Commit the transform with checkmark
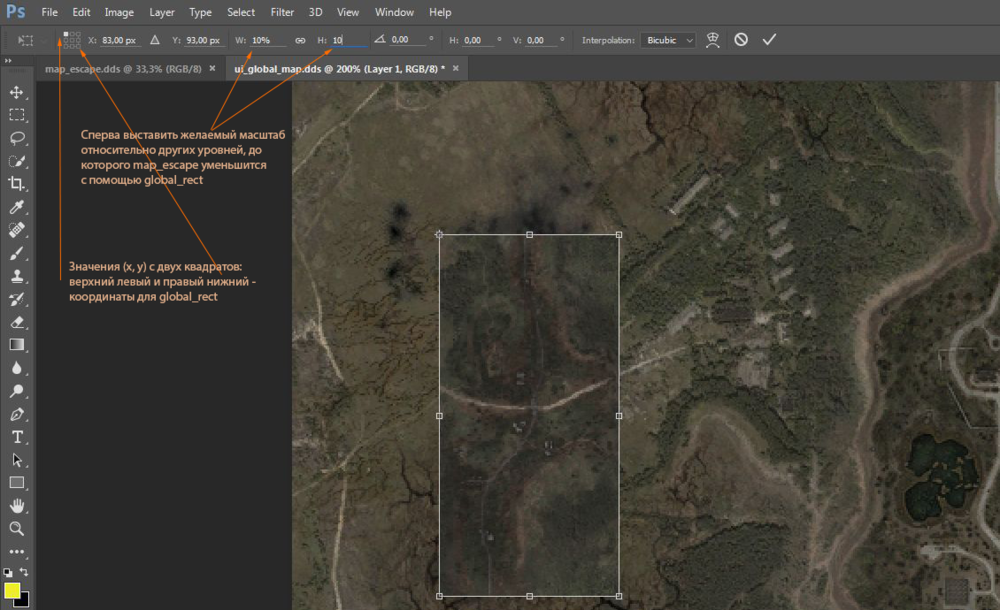 pos(768,40)
